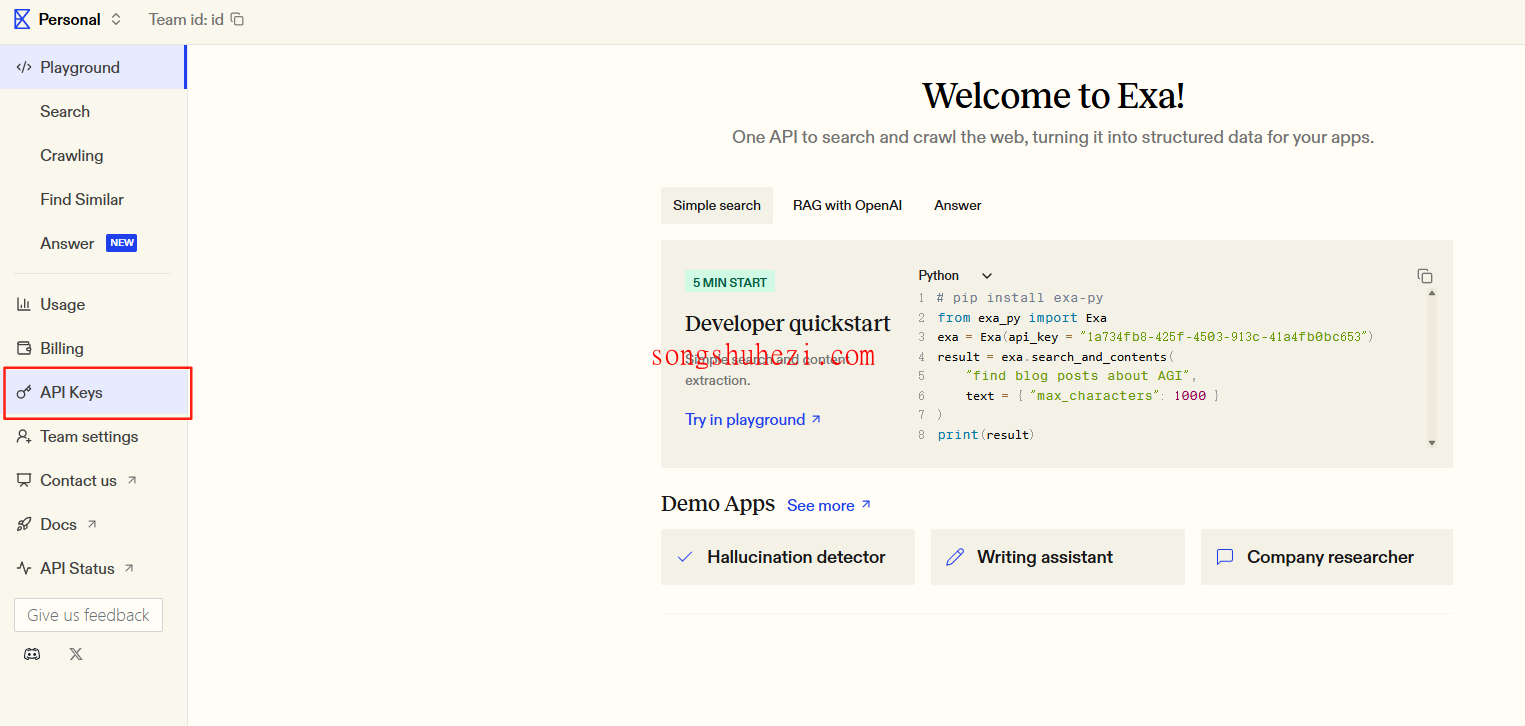Open the Python language dropdown
1525x726 pixels.
(x=955, y=275)
